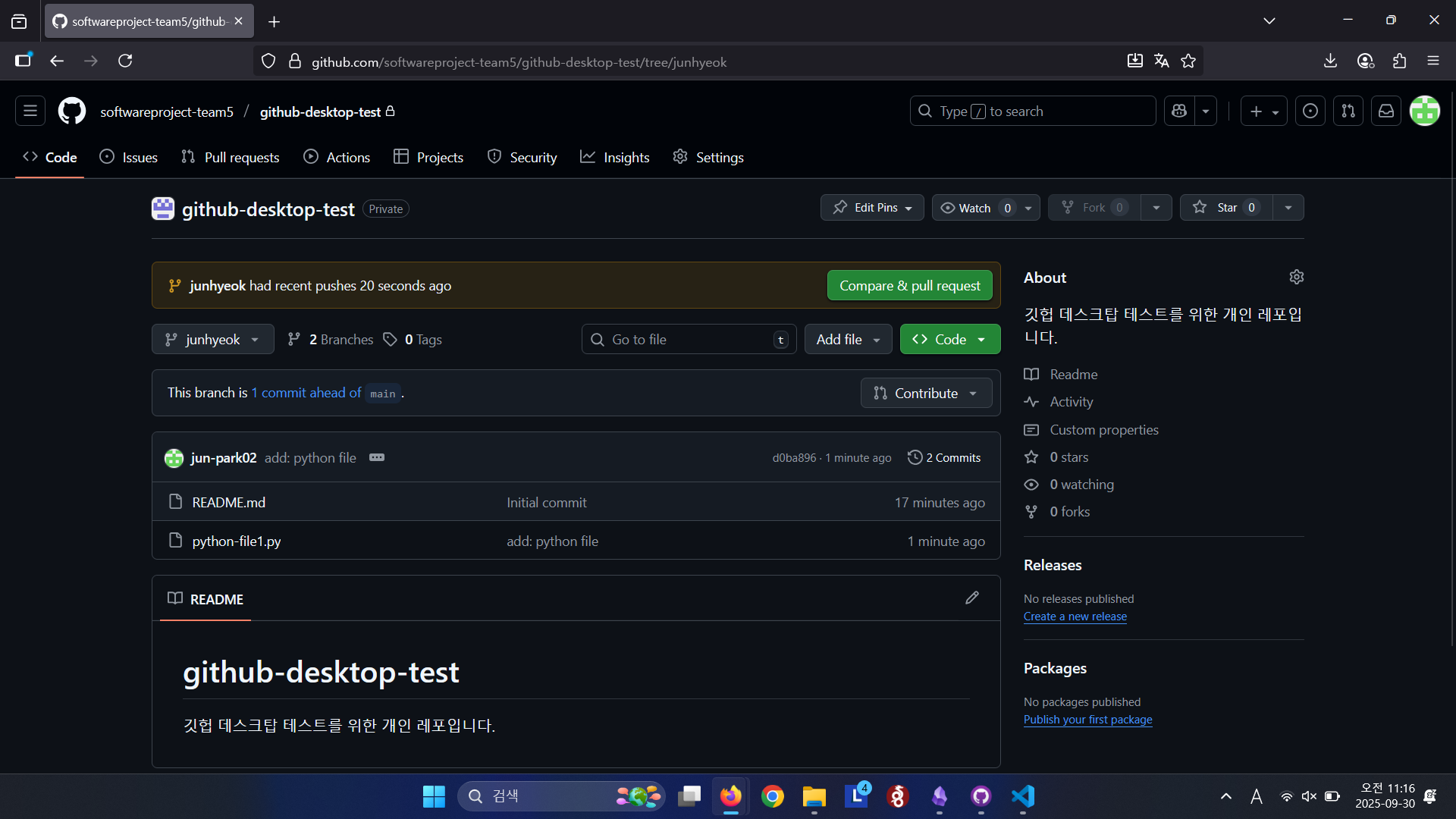Open the create new plus dropdown
Viewport: 1456px width, 819px height.
pyautogui.click(x=1264, y=111)
